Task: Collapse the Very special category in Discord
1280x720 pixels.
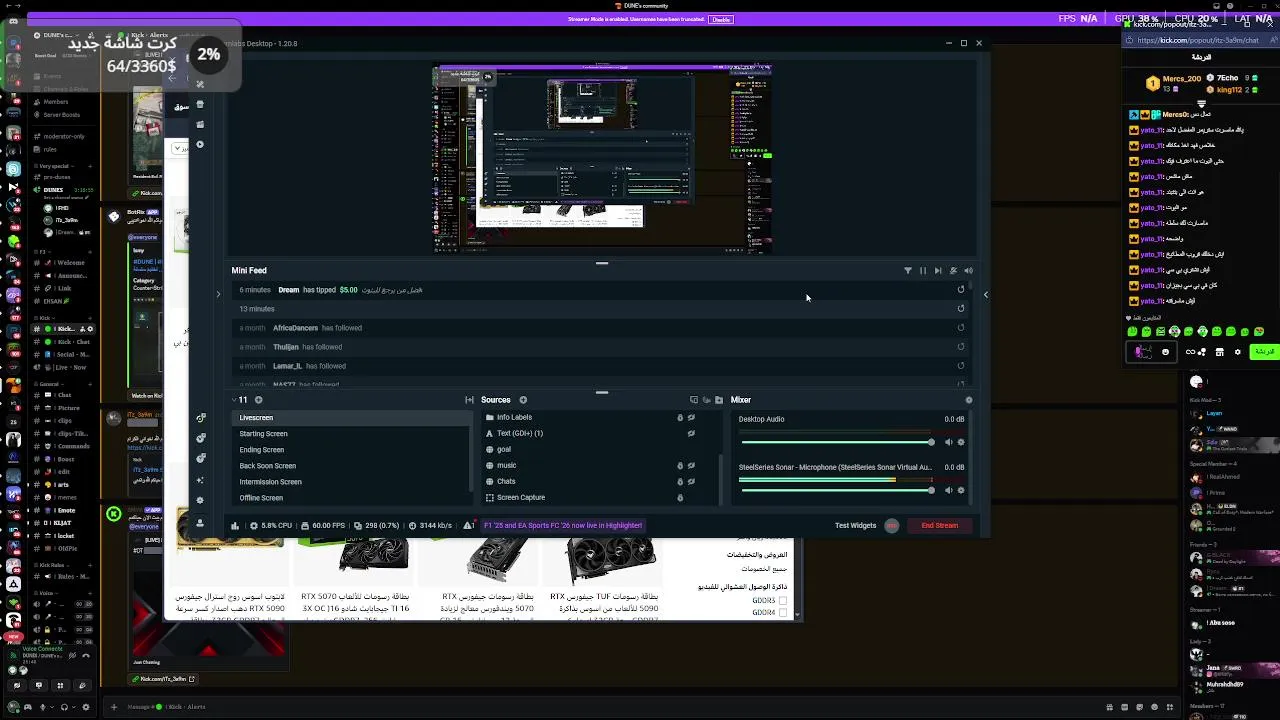Action: pyautogui.click(x=54, y=166)
